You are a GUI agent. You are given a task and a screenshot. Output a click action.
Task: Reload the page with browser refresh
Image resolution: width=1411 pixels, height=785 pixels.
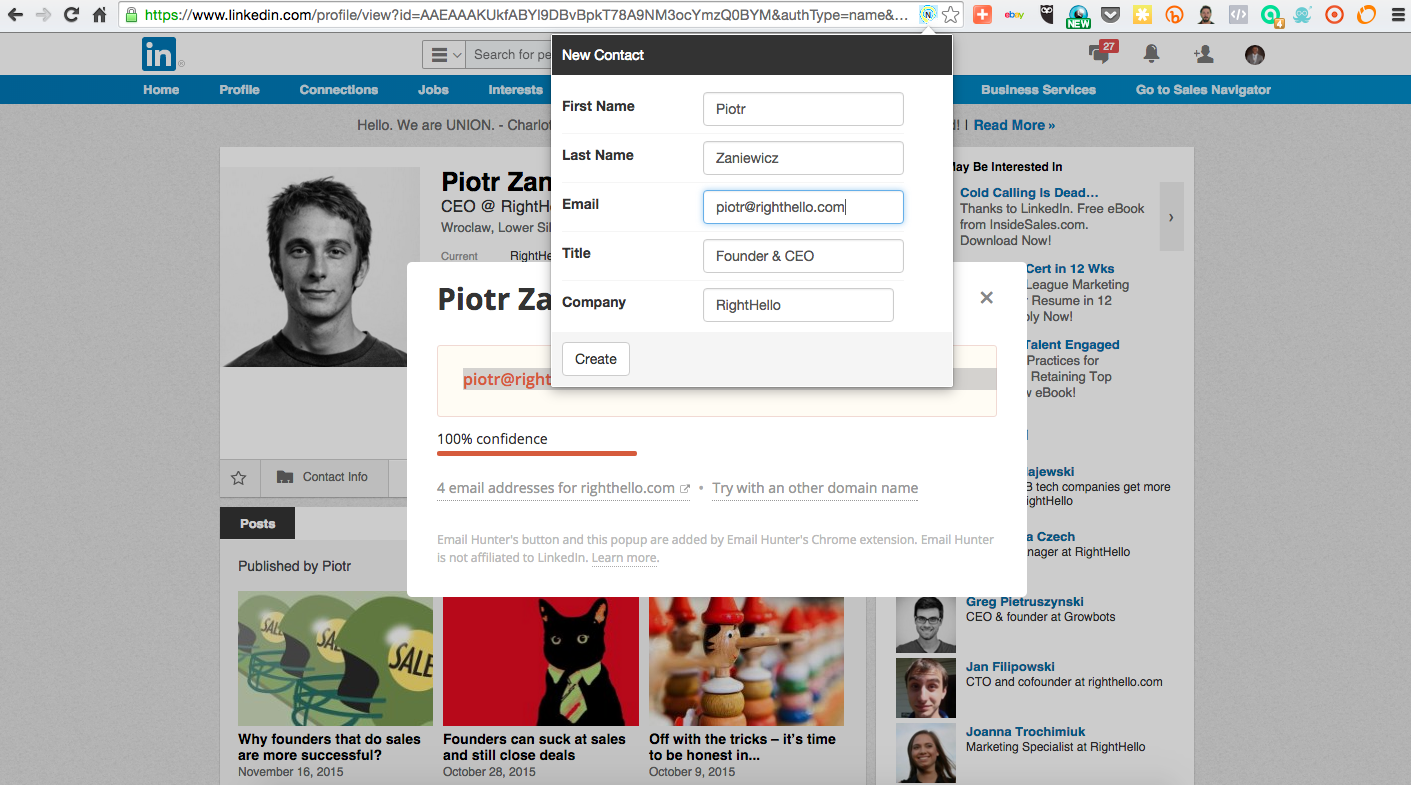coord(71,15)
